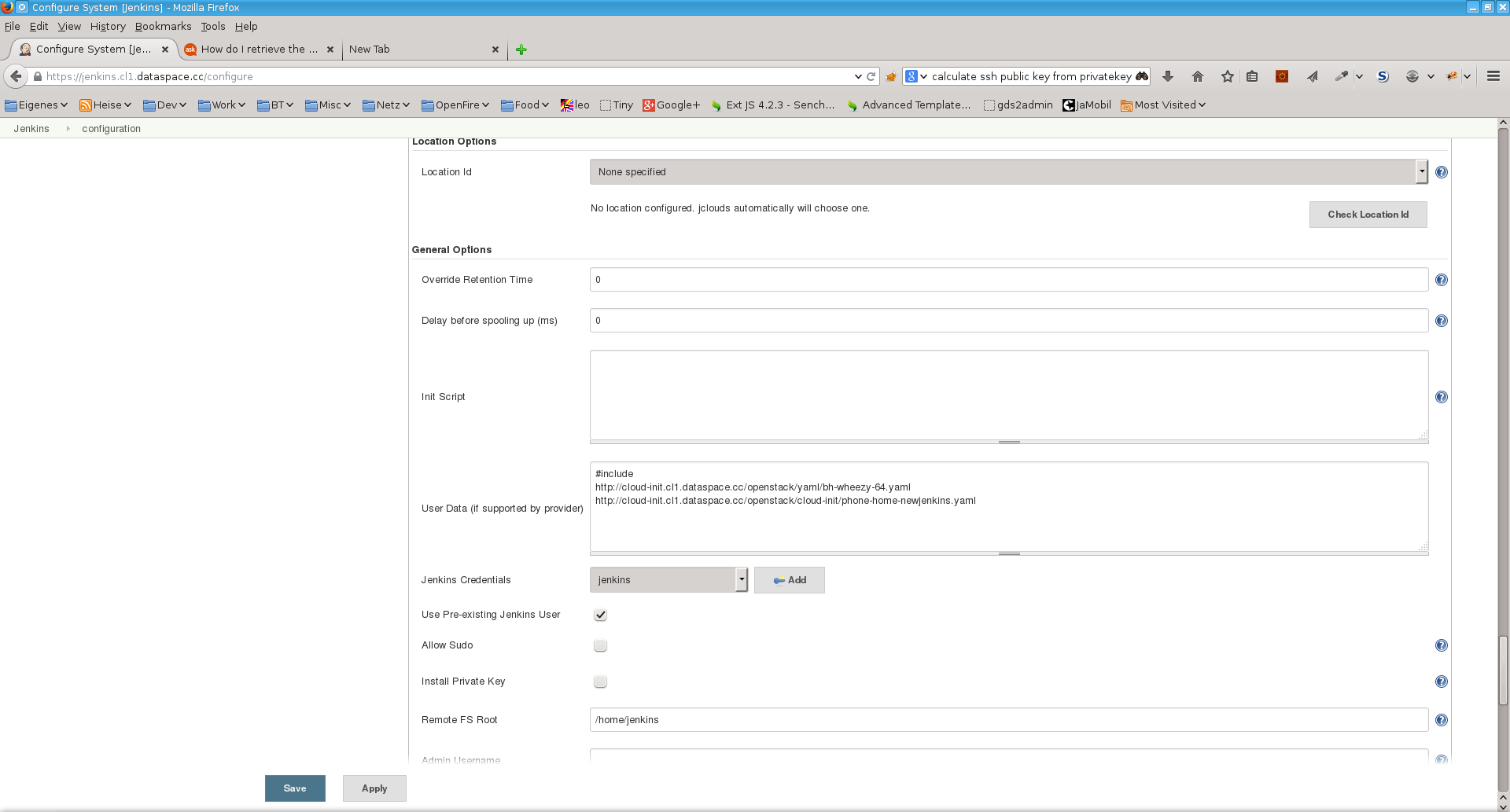This screenshot has width=1510, height=812.
Task: Click the Remote FS Root help icon
Action: [1441, 720]
